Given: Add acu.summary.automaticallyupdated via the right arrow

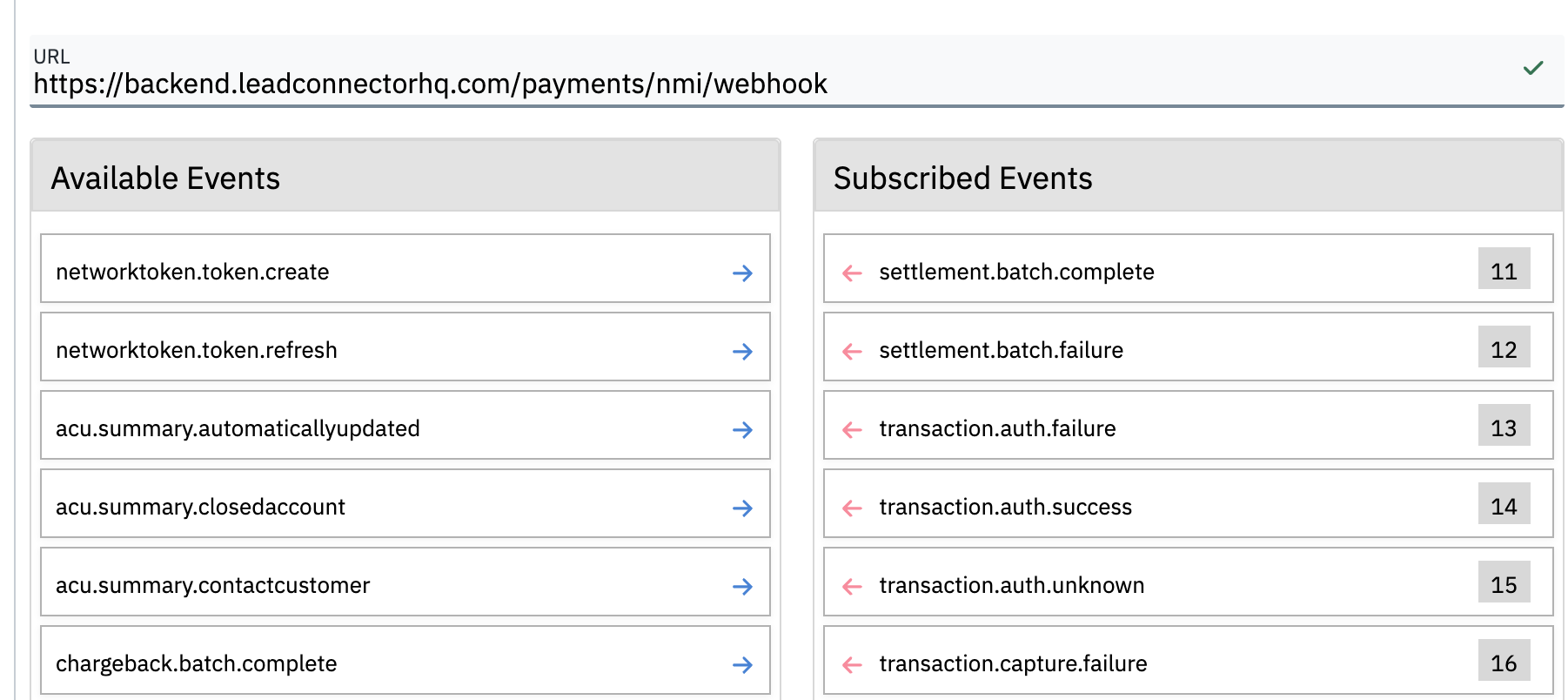Looking at the screenshot, I should [x=742, y=430].
